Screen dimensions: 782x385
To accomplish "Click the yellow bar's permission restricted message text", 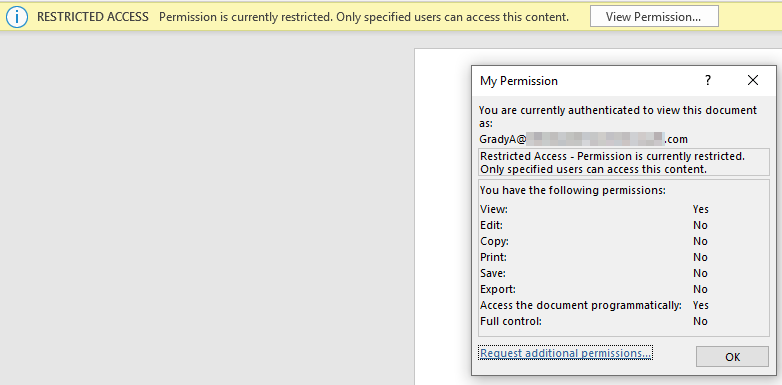I will point(364,17).
